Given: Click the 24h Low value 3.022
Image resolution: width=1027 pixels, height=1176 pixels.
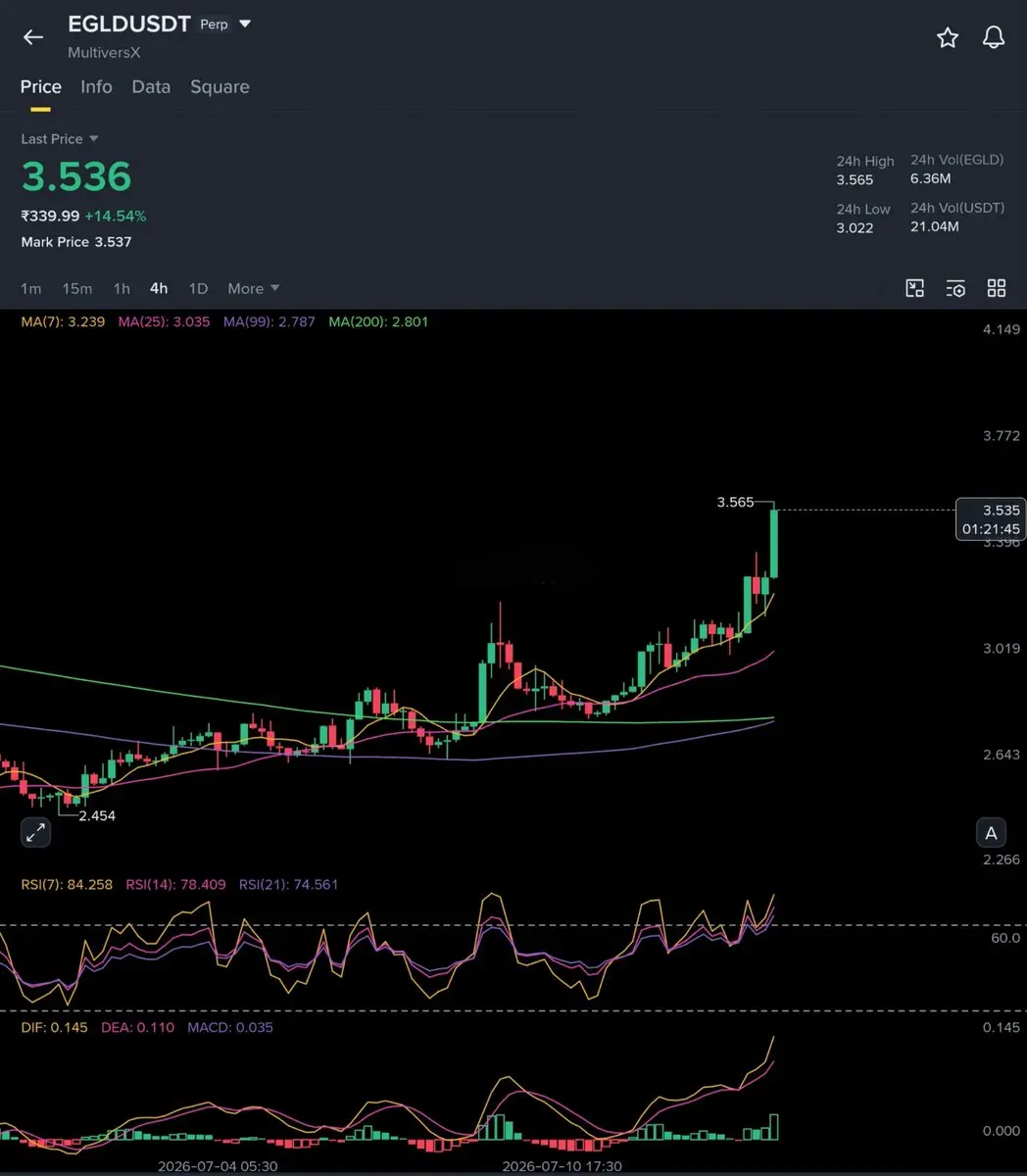Looking at the screenshot, I should pyautogui.click(x=855, y=227).
